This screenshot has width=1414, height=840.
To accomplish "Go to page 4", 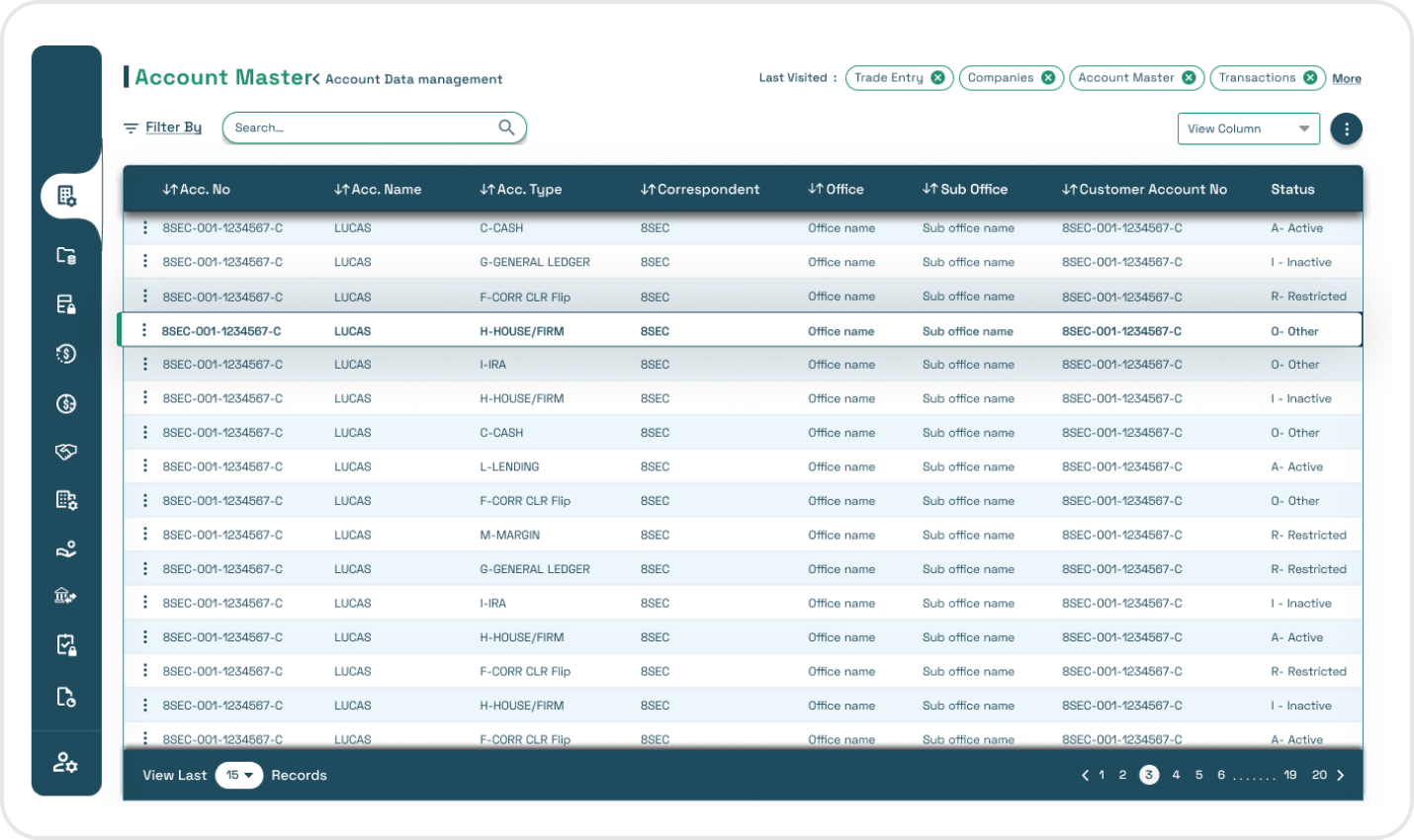I will [x=1176, y=776].
